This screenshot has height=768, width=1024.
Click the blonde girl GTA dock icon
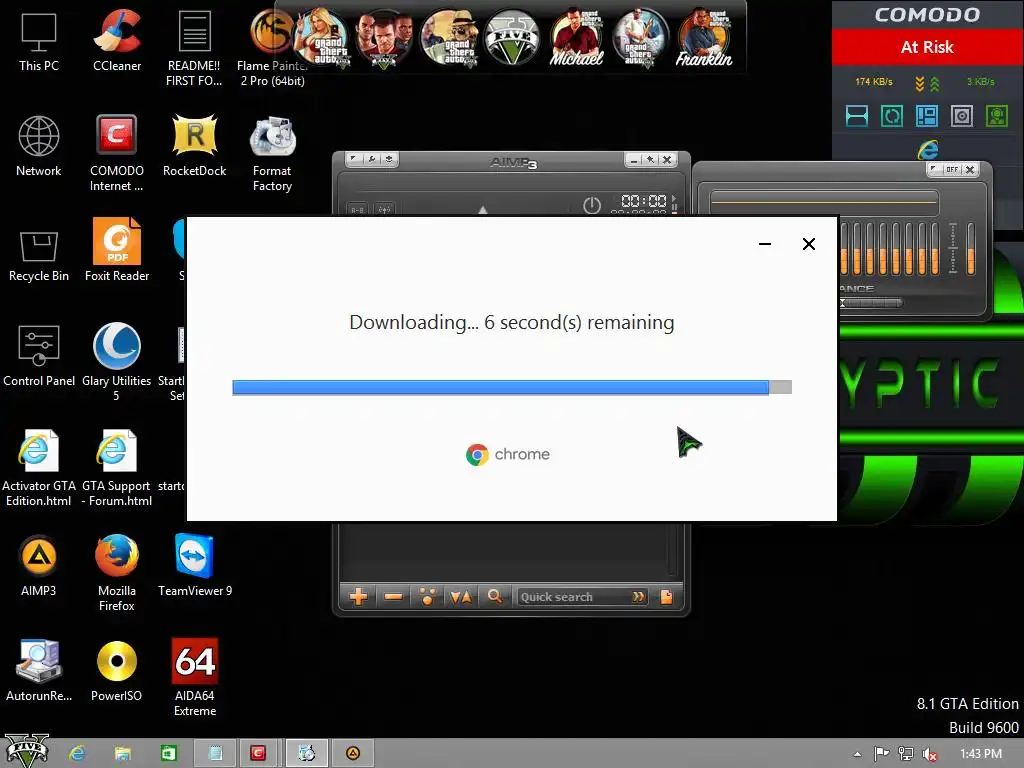click(320, 38)
